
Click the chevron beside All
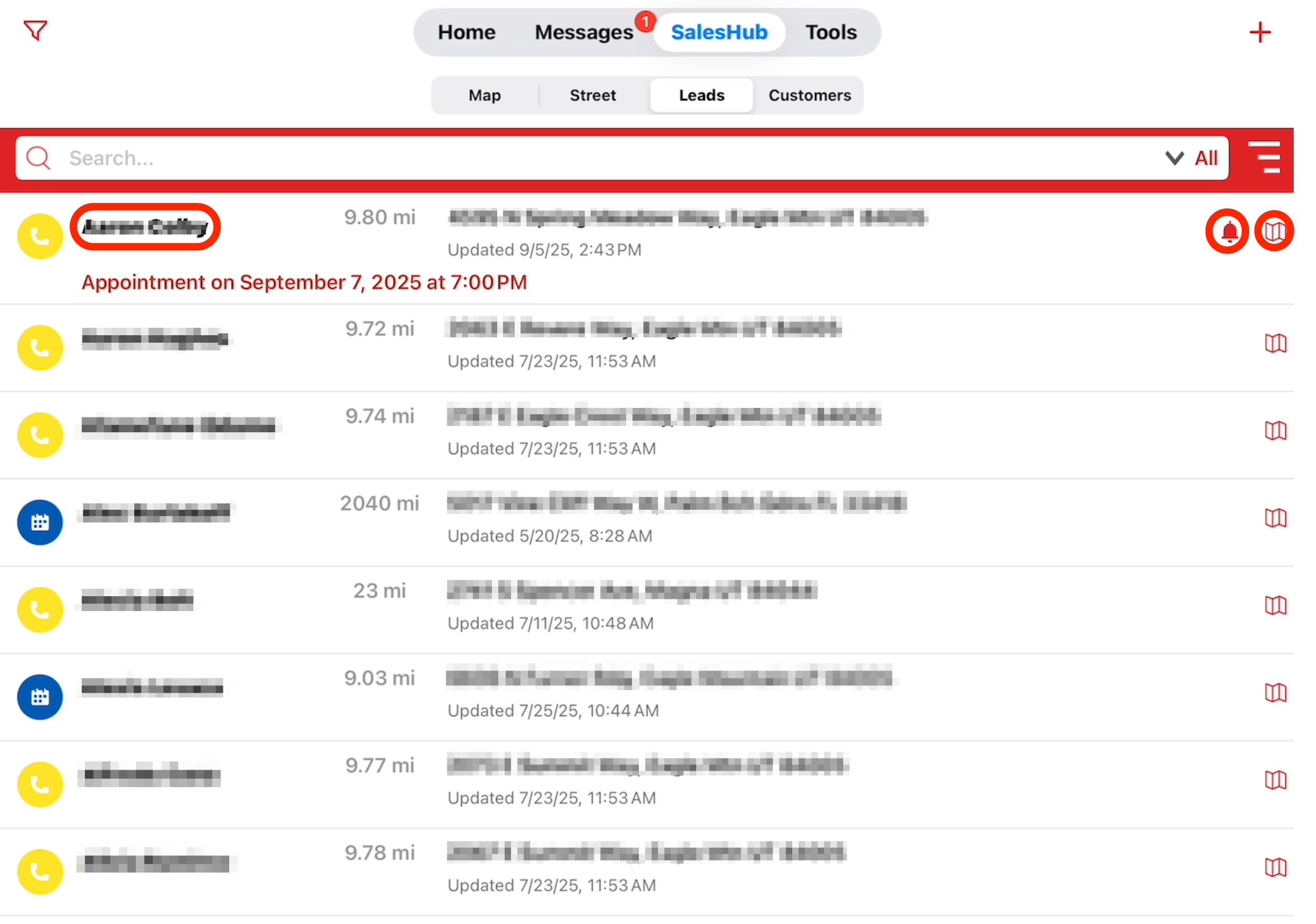[x=1174, y=158]
